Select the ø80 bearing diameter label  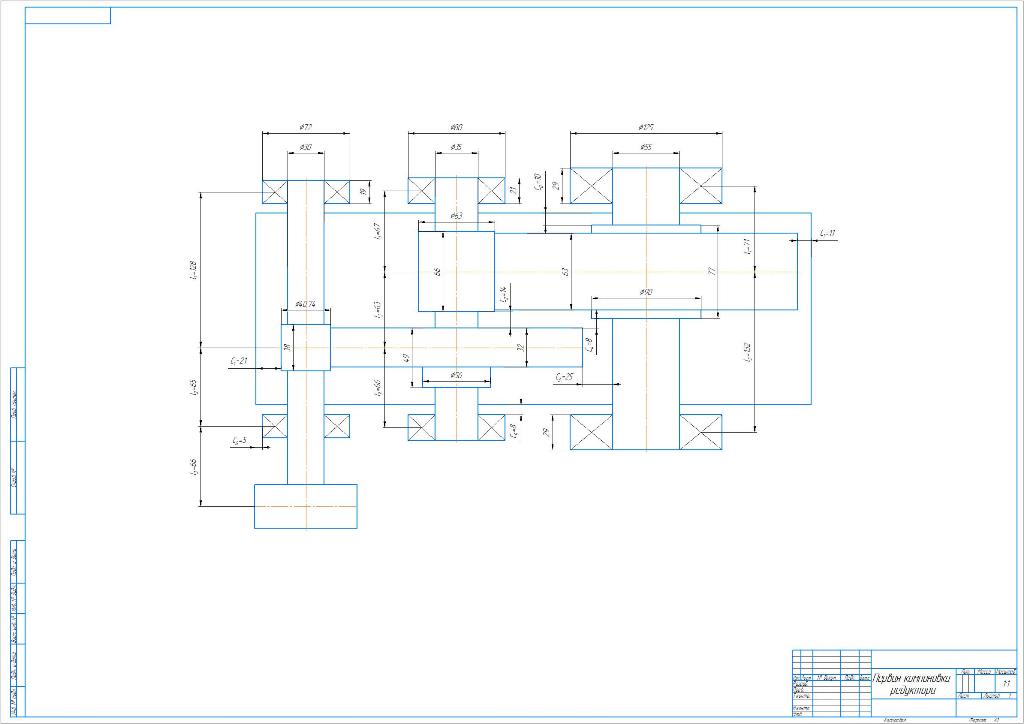(456, 127)
